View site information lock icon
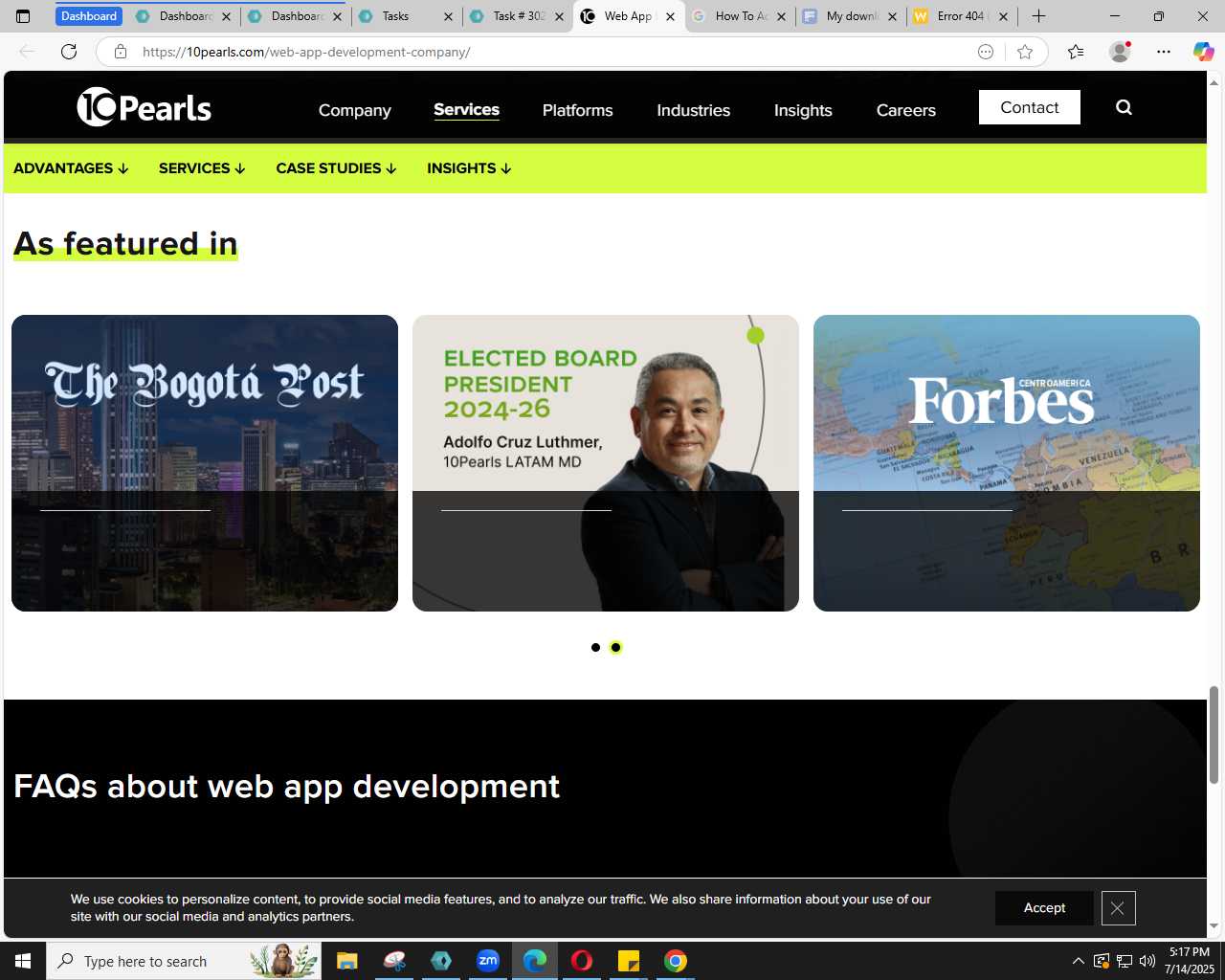This screenshot has height=980, width=1225. (121, 52)
